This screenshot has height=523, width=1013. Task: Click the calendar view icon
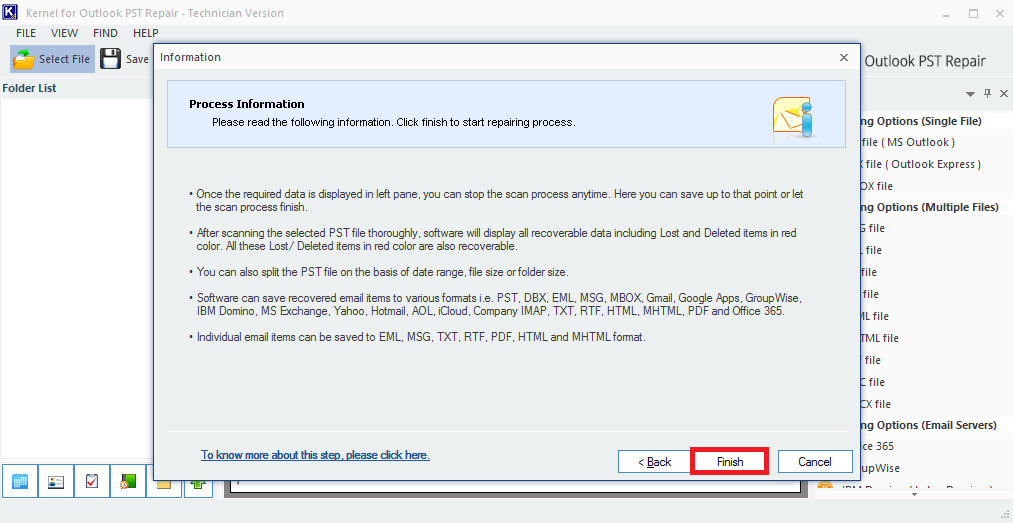pyautogui.click(x=20, y=482)
